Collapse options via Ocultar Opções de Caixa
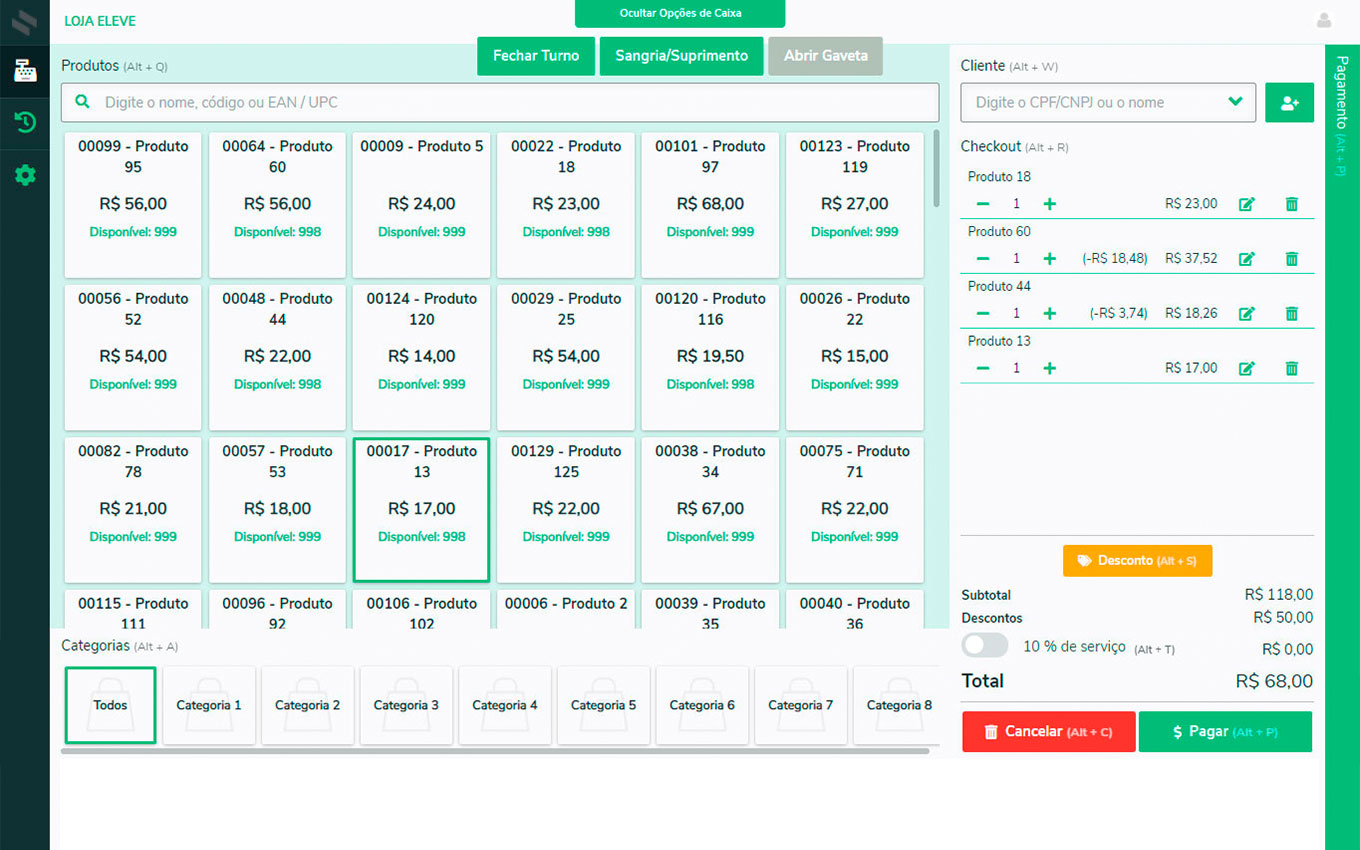 (679, 14)
